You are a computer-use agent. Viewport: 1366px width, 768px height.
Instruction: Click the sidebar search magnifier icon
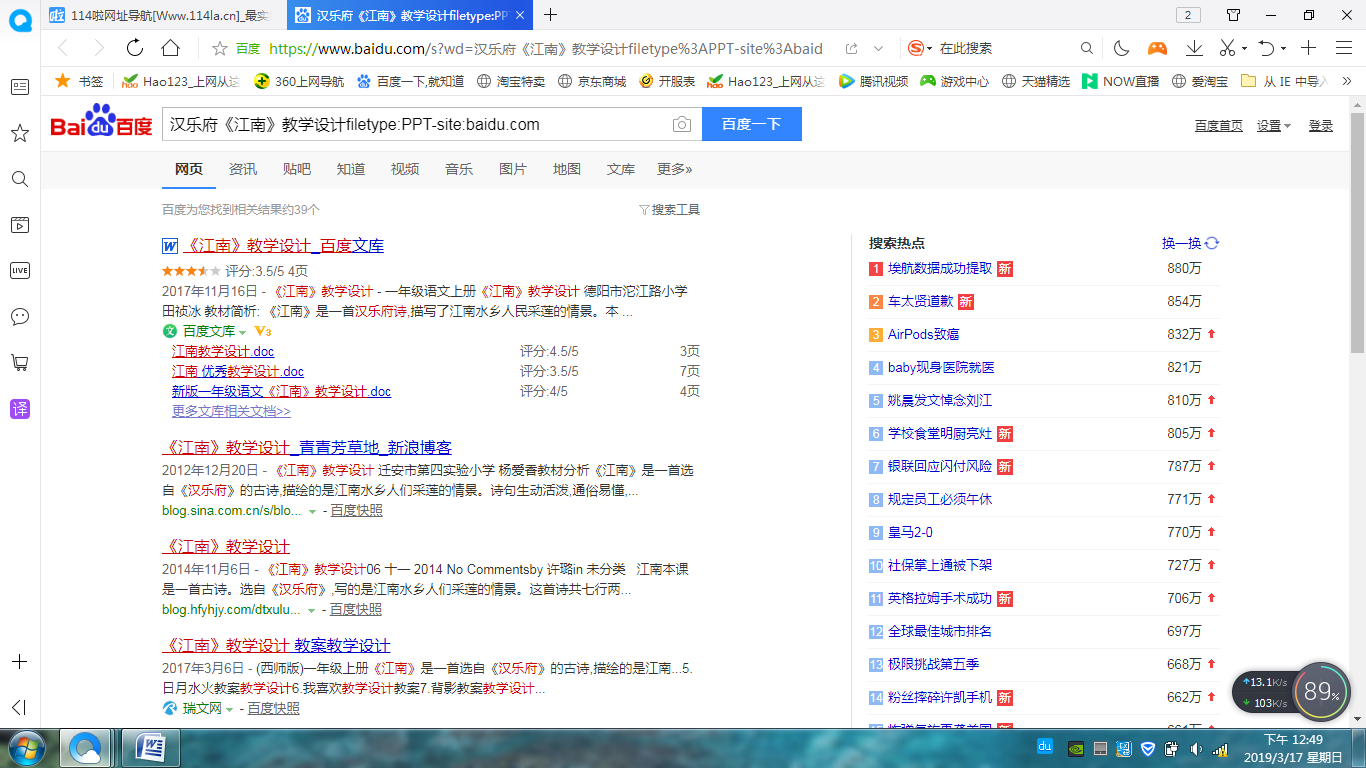tap(19, 179)
